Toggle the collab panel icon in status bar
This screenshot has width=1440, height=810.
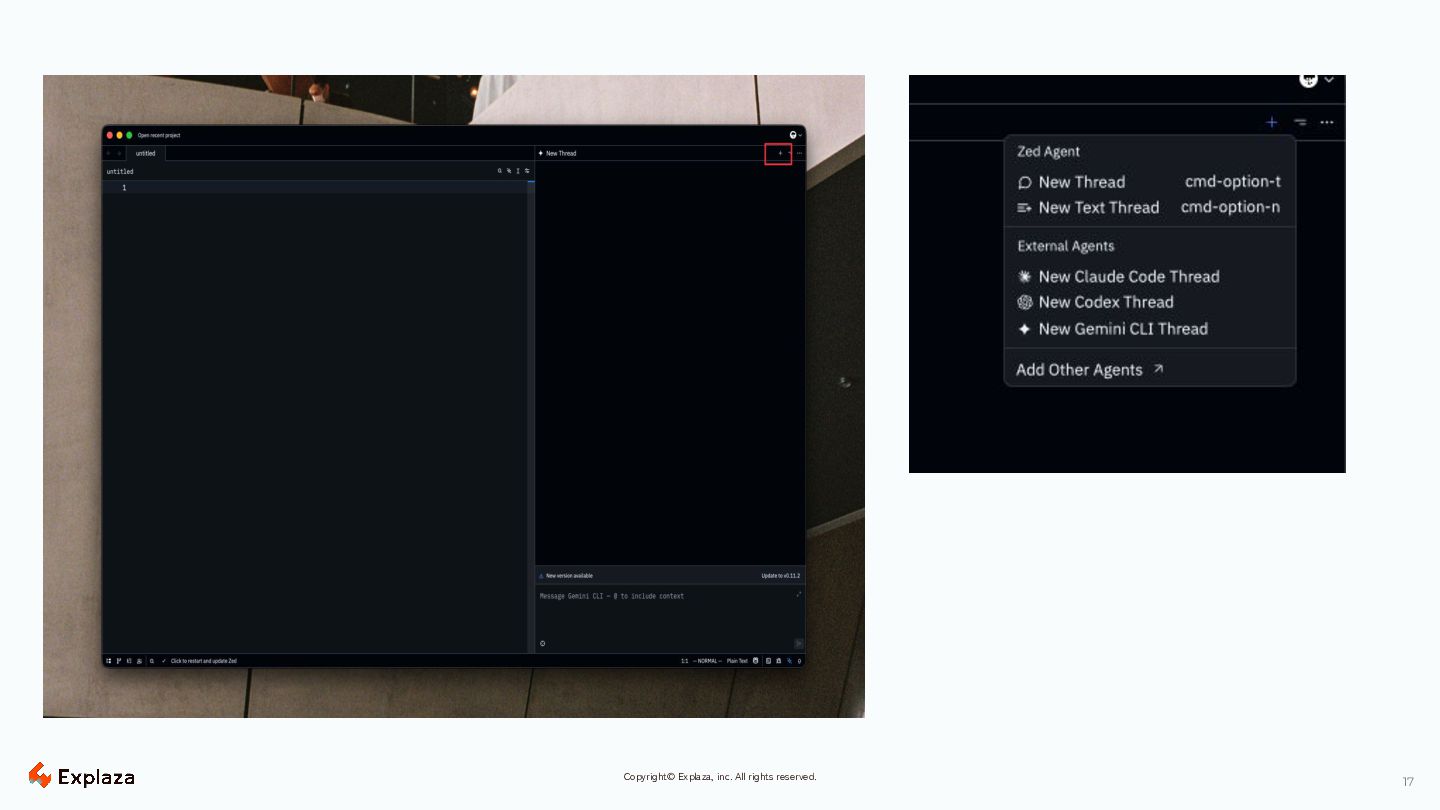coord(139,661)
